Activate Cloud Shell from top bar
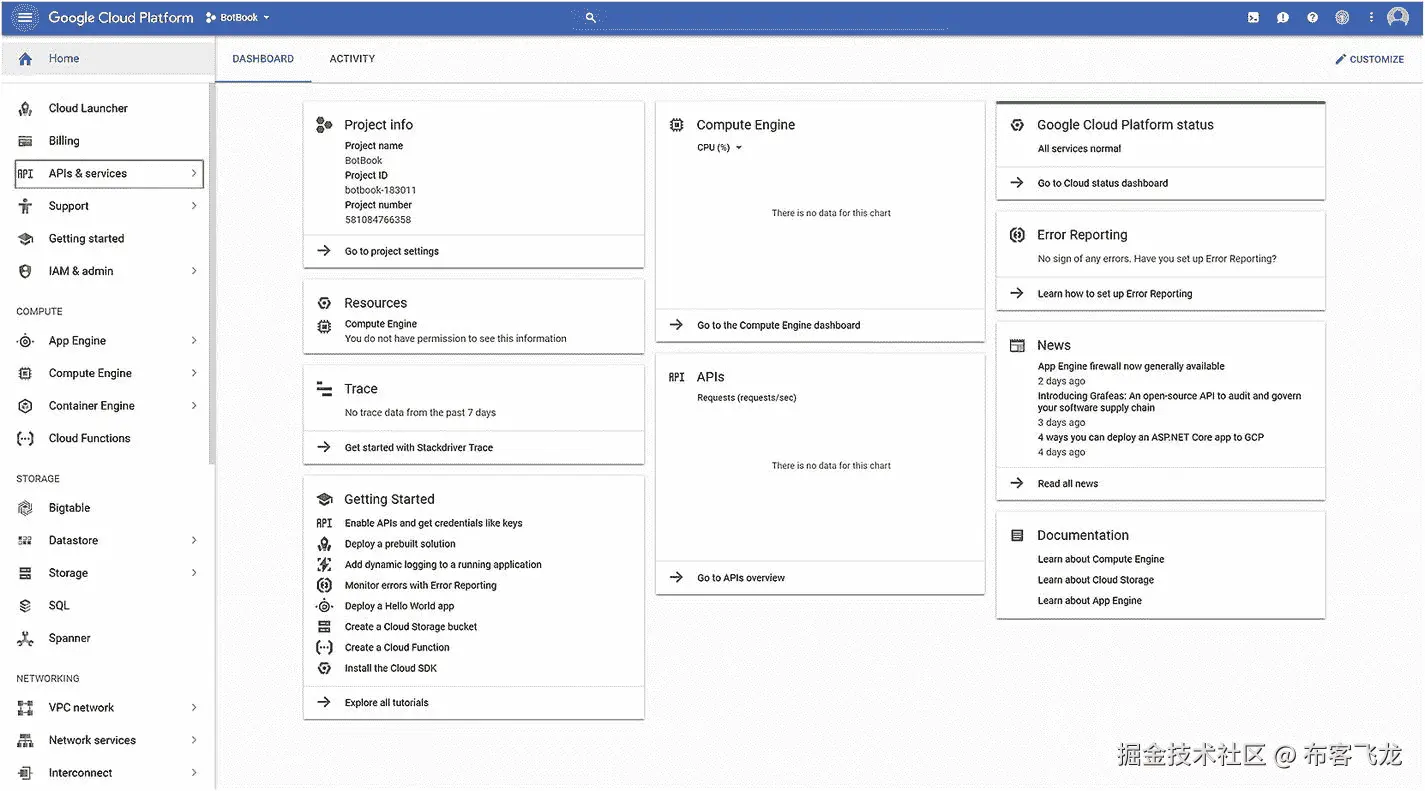 click(x=1253, y=18)
